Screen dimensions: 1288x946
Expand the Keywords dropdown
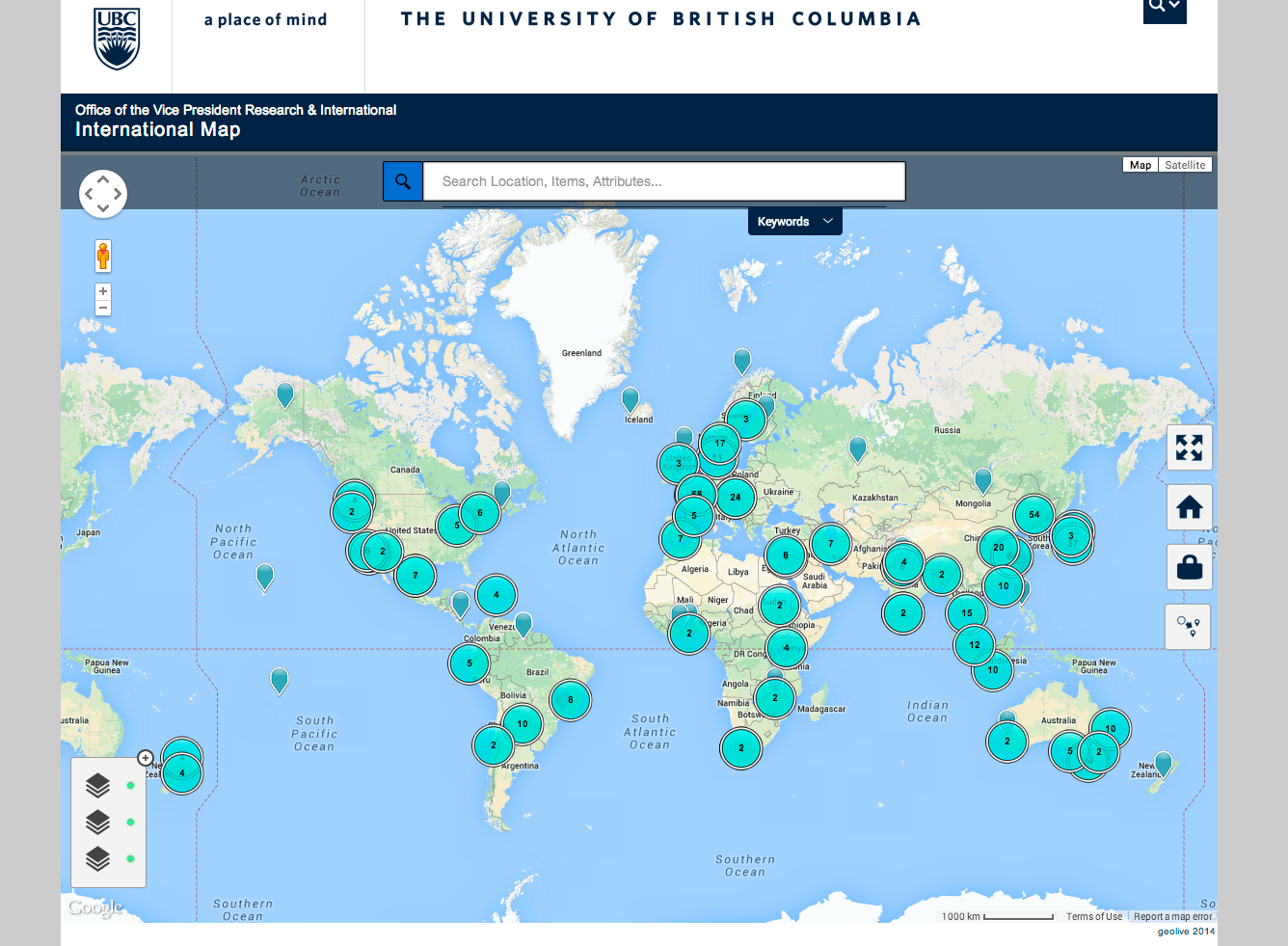[x=795, y=222]
